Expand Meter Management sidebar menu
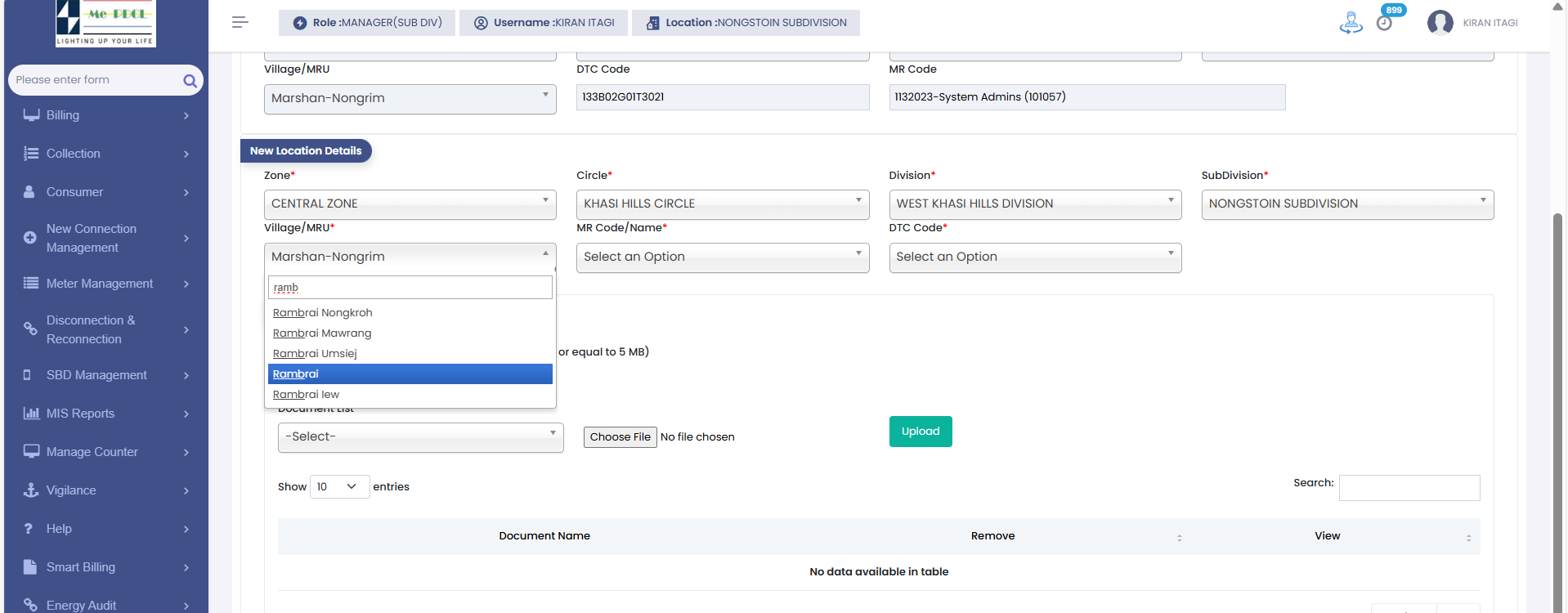 106,284
